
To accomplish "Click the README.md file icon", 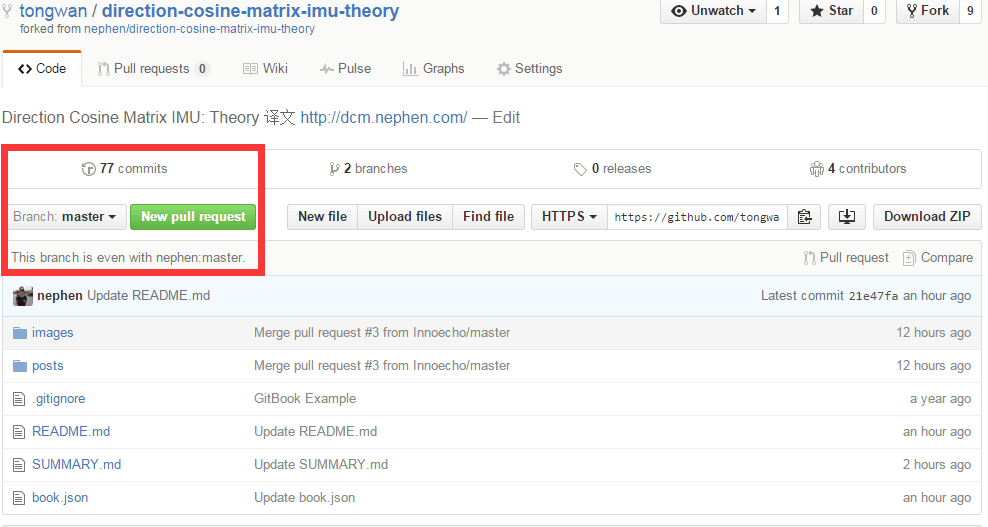I will (x=20, y=432).
